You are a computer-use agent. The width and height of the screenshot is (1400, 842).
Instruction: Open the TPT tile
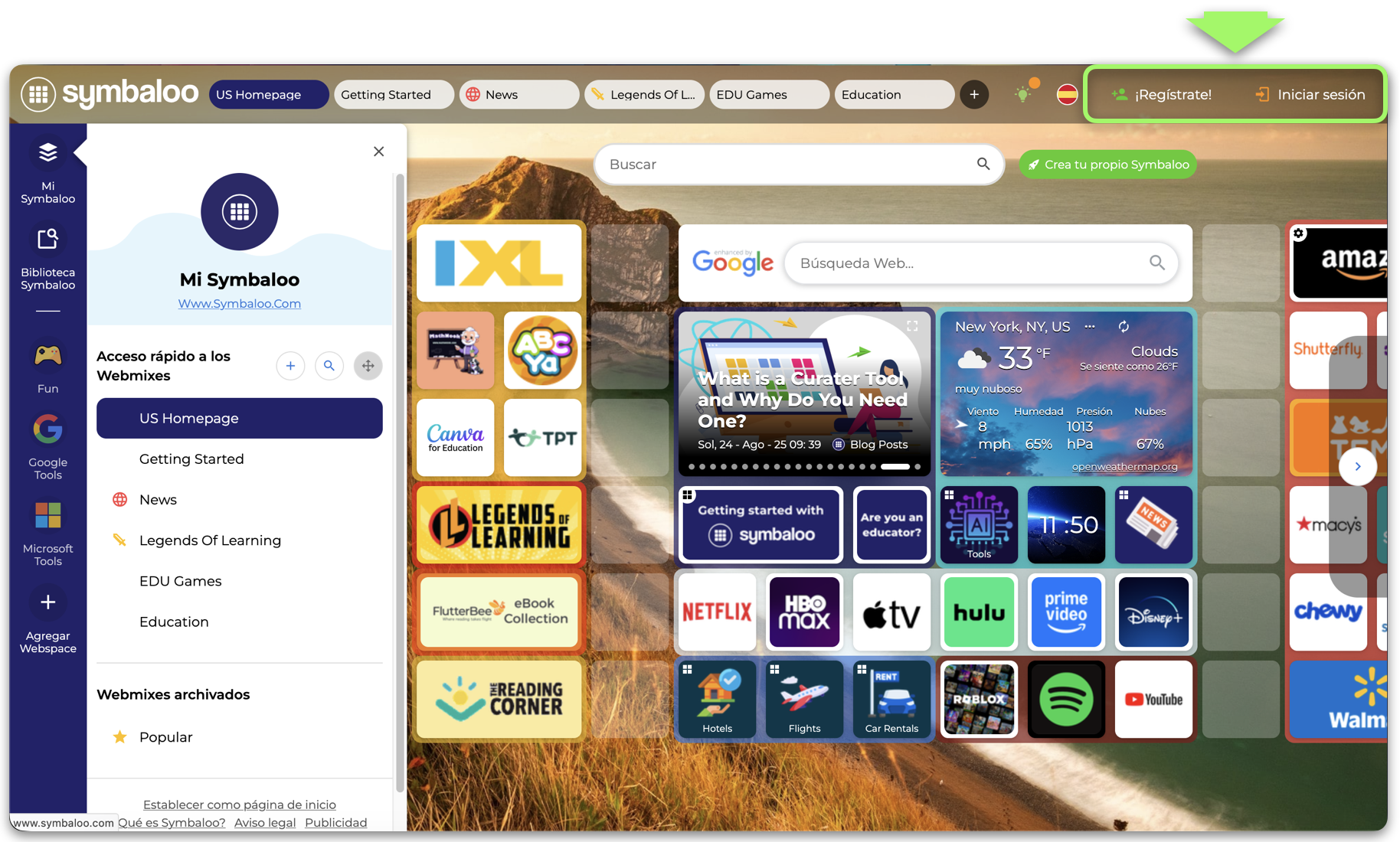pos(543,438)
